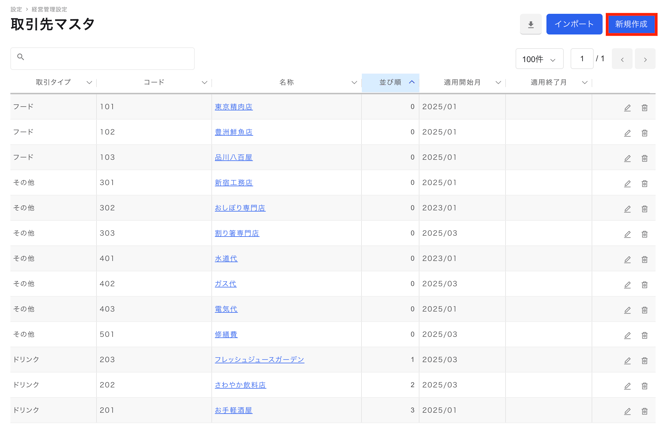Viewport: 670px width, 434px height.
Task: Edit row 203 with pencil icon
Action: [627, 361]
